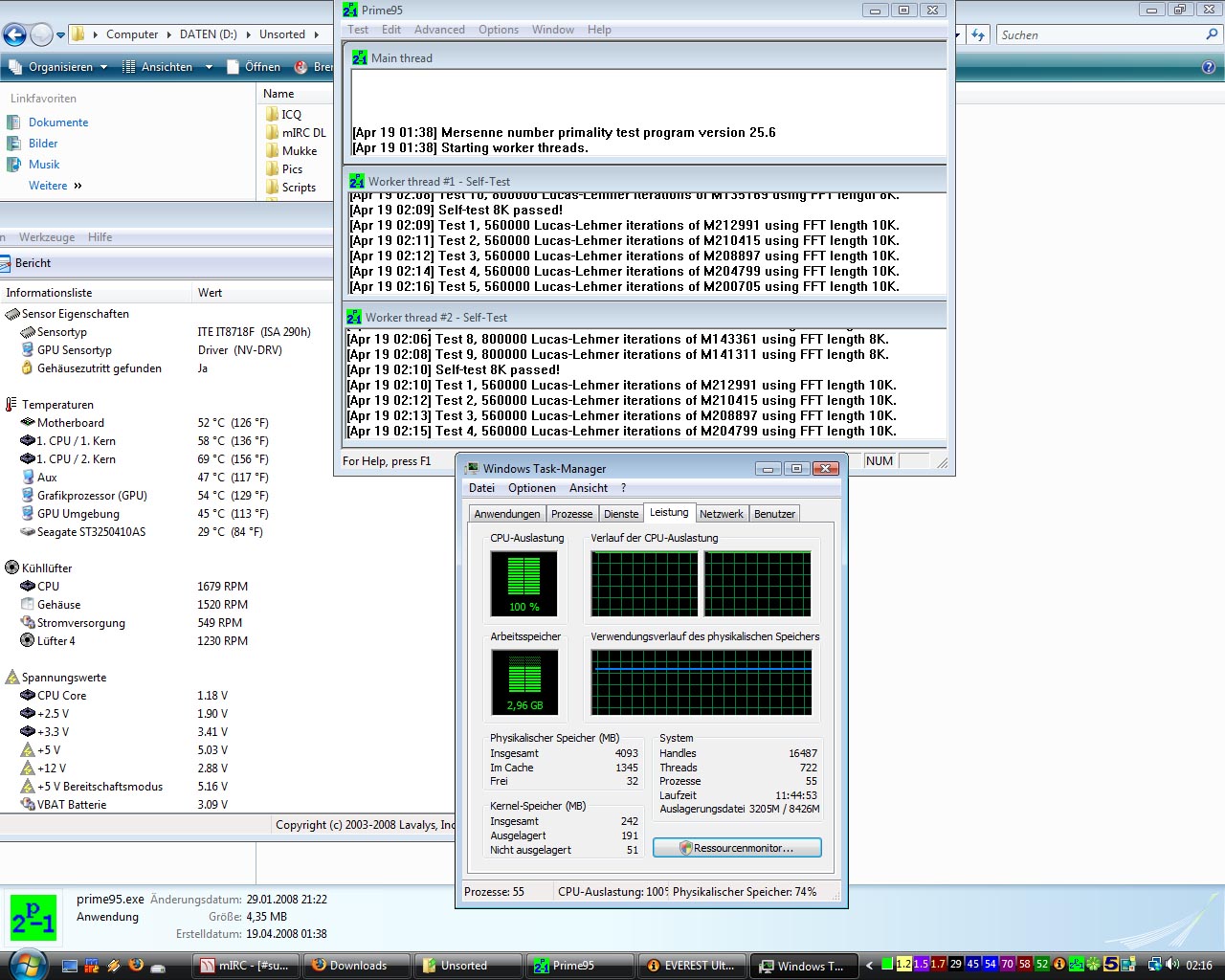The height and width of the screenshot is (980, 1225).
Task: Click the Explorer forward arrow button
Action: tap(41, 34)
